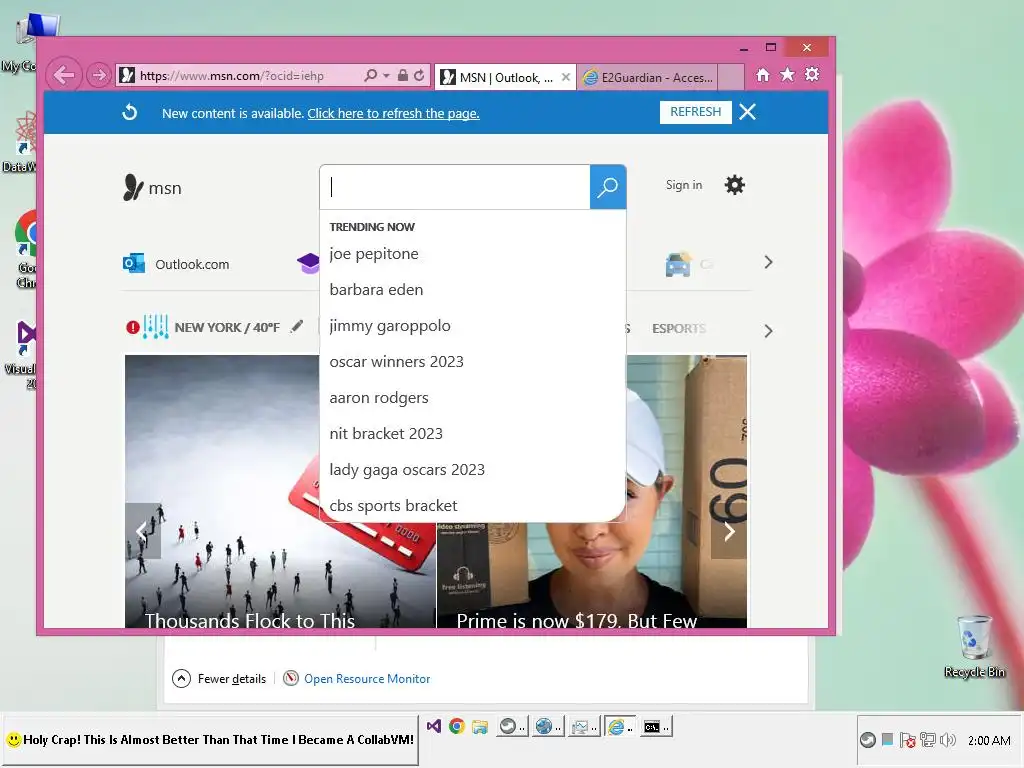
Task: Go to the Internet Explorer Home page icon
Action: click(763, 74)
